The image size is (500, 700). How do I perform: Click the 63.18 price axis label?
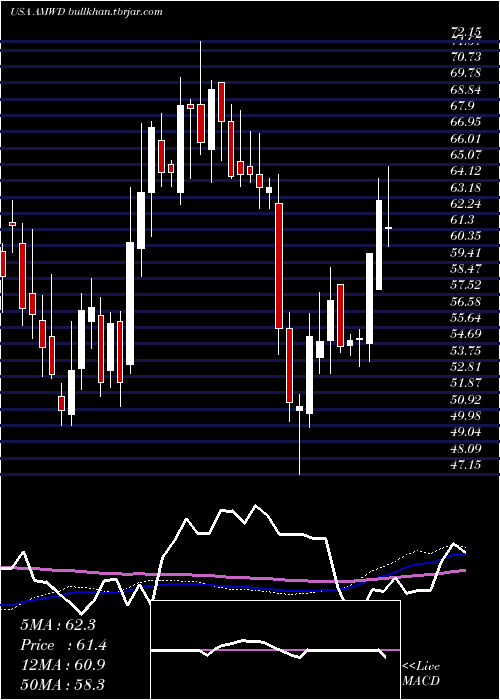point(466,187)
